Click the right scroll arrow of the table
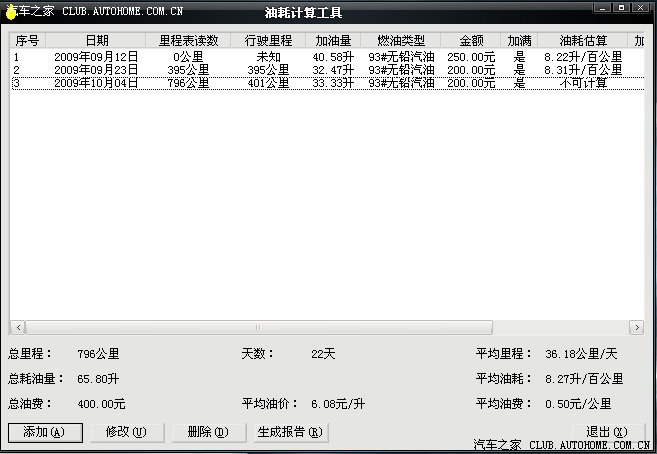Viewport: 657px width, 454px height. point(637,328)
